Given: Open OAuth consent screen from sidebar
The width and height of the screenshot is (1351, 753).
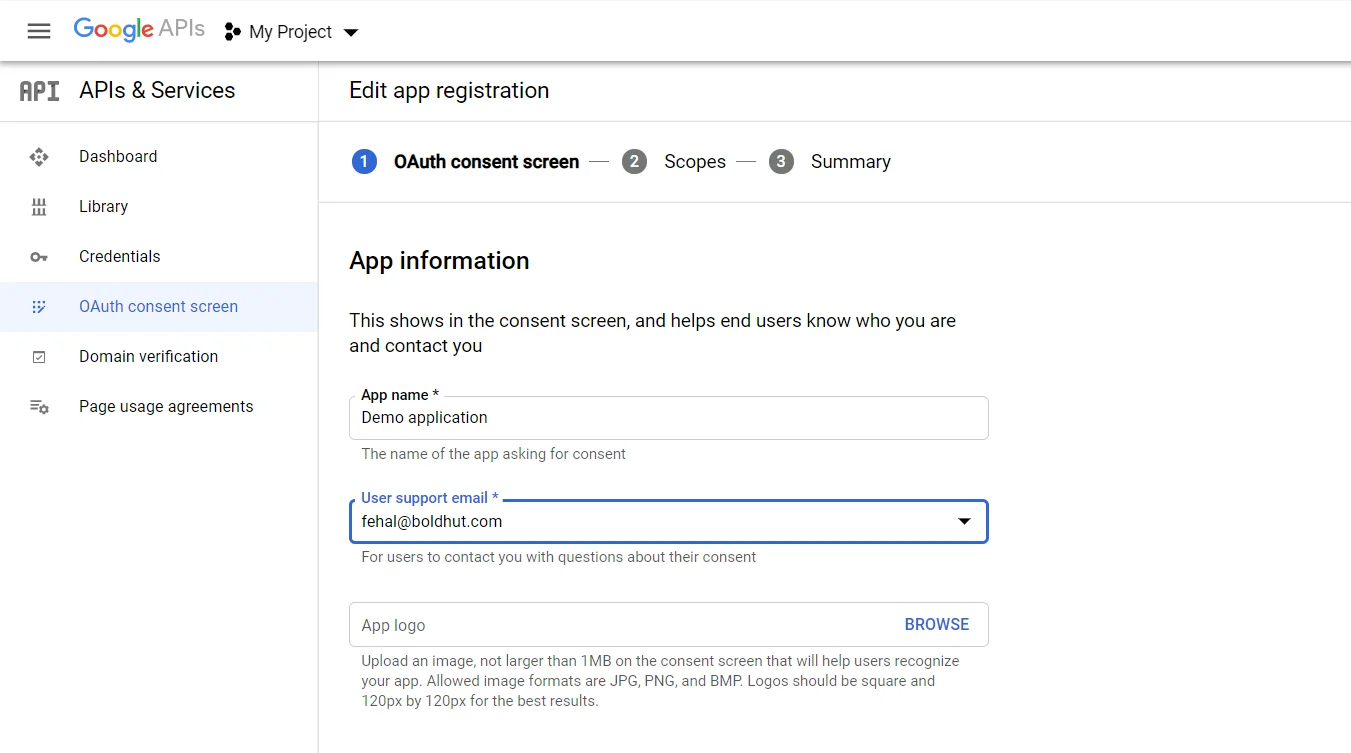Looking at the screenshot, I should (x=158, y=306).
